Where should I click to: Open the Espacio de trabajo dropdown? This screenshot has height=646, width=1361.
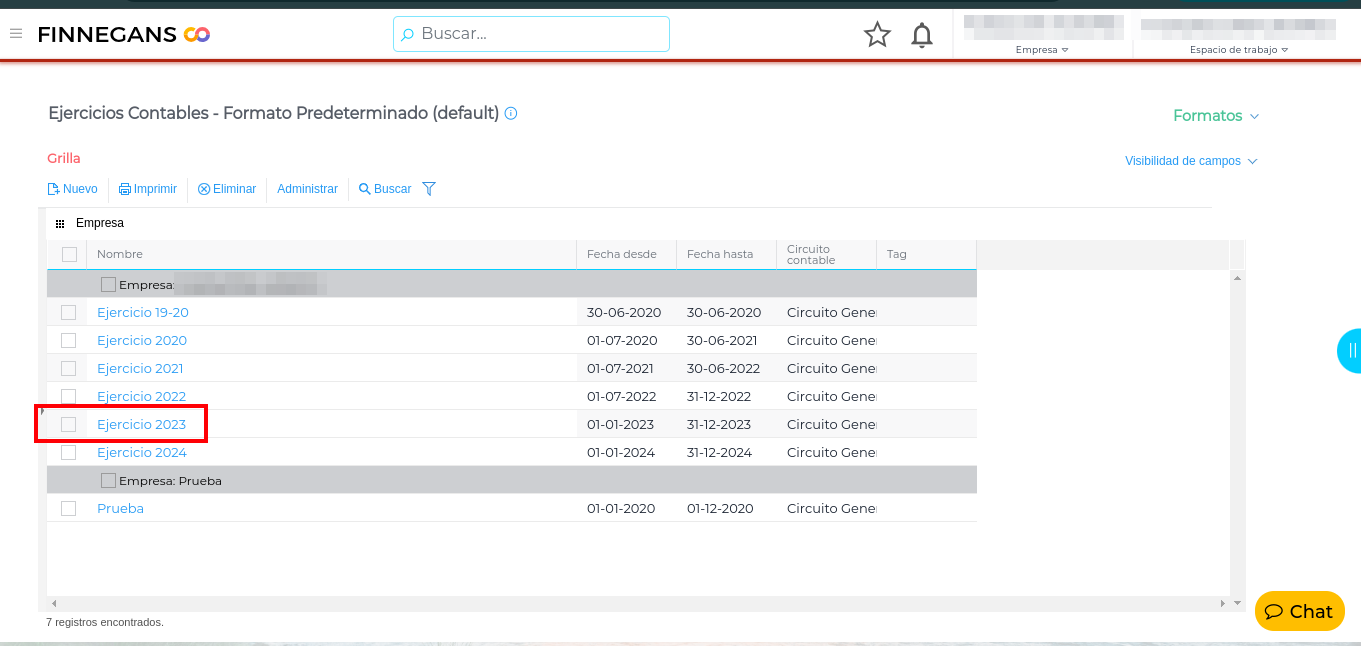pos(1238,49)
